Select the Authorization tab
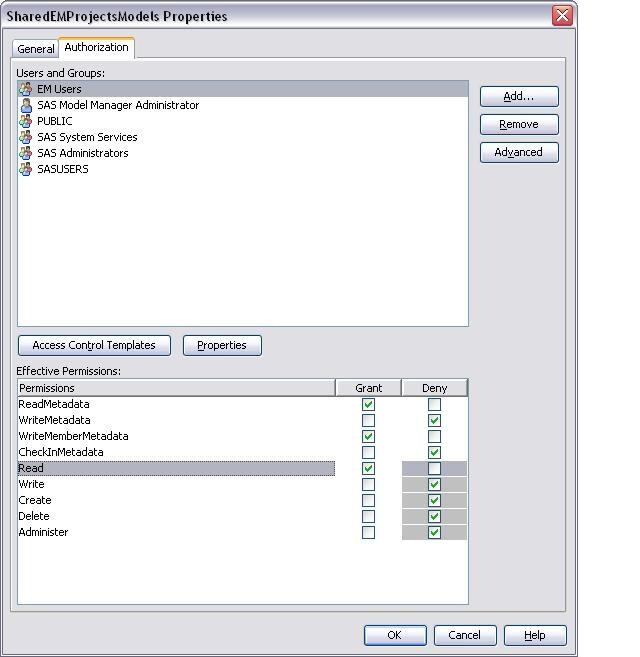 click(x=96, y=47)
